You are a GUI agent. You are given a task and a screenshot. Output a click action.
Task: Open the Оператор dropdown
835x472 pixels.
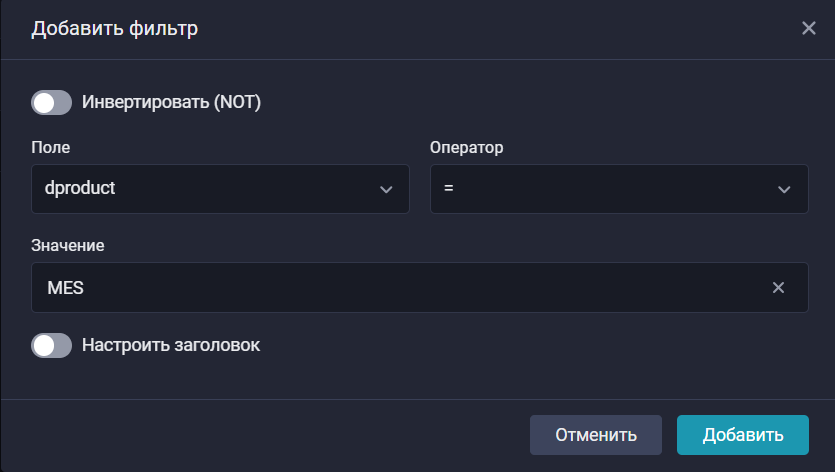click(x=618, y=189)
